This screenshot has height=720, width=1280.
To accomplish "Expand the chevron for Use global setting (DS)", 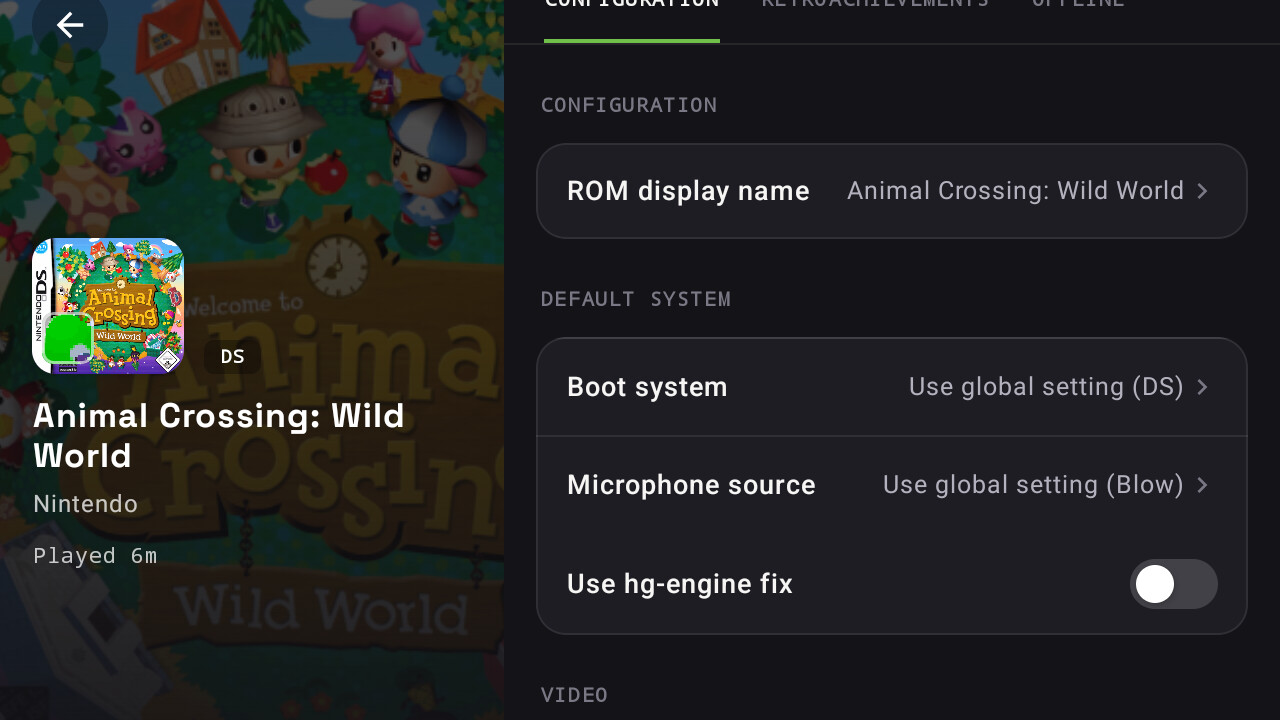I will tap(1203, 387).
